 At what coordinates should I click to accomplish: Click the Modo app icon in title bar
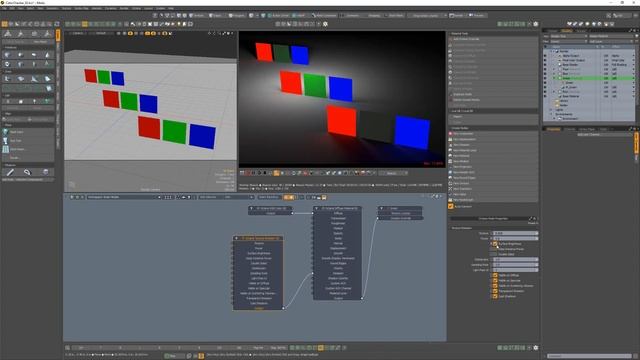pyautogui.click(x=2, y=2)
